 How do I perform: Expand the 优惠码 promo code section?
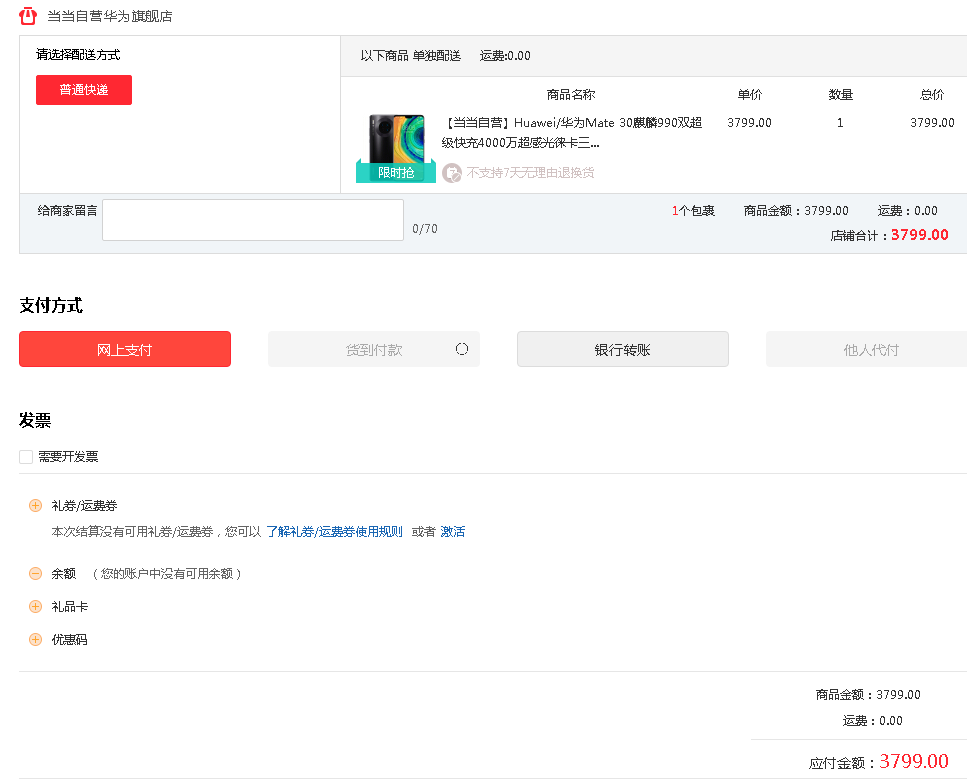[x=36, y=640]
